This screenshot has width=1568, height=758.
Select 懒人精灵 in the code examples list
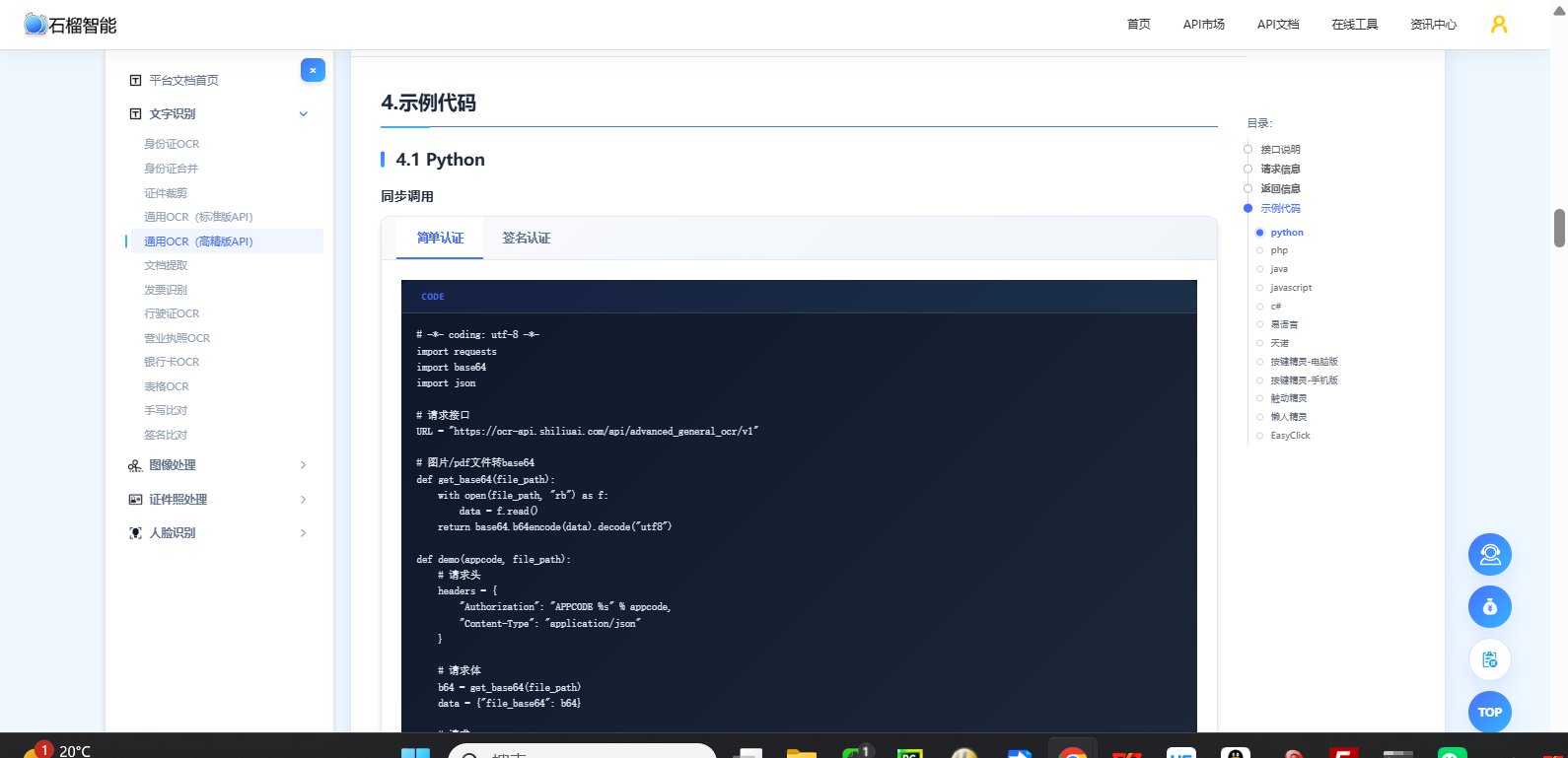coord(1289,417)
